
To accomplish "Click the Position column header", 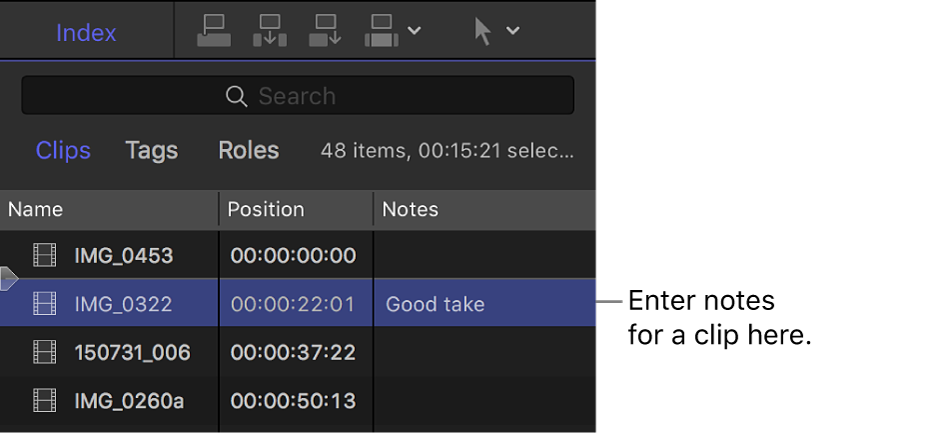I will [x=266, y=209].
